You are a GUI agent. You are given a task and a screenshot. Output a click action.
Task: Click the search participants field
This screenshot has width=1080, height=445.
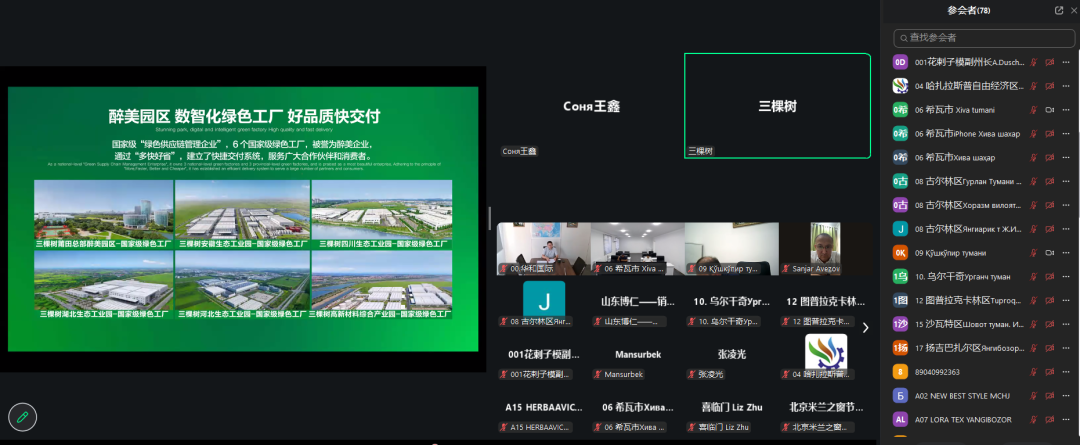(x=984, y=38)
